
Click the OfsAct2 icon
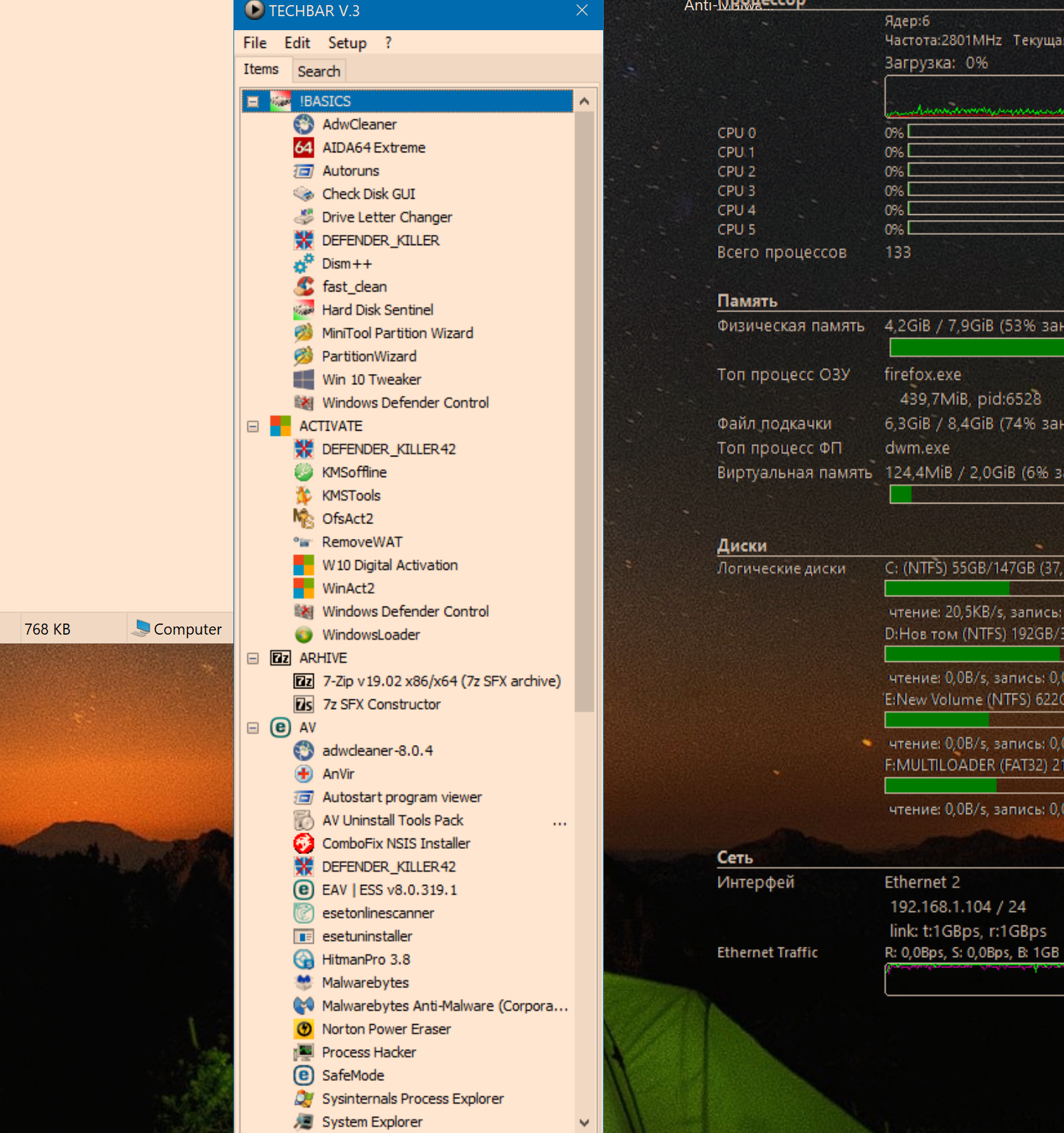(x=303, y=518)
